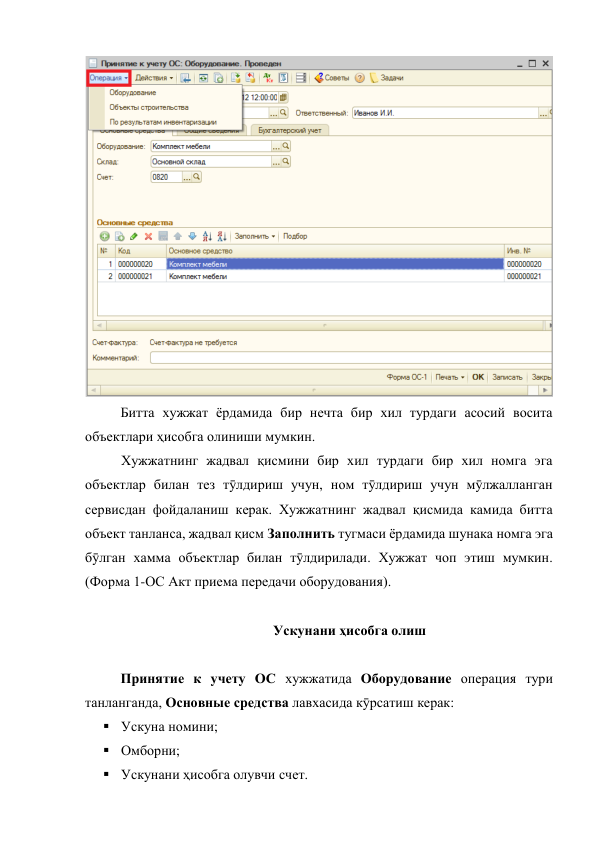This screenshot has height=842, width=596.
Task: Click the Записать button
Action: pyautogui.click(x=507, y=378)
